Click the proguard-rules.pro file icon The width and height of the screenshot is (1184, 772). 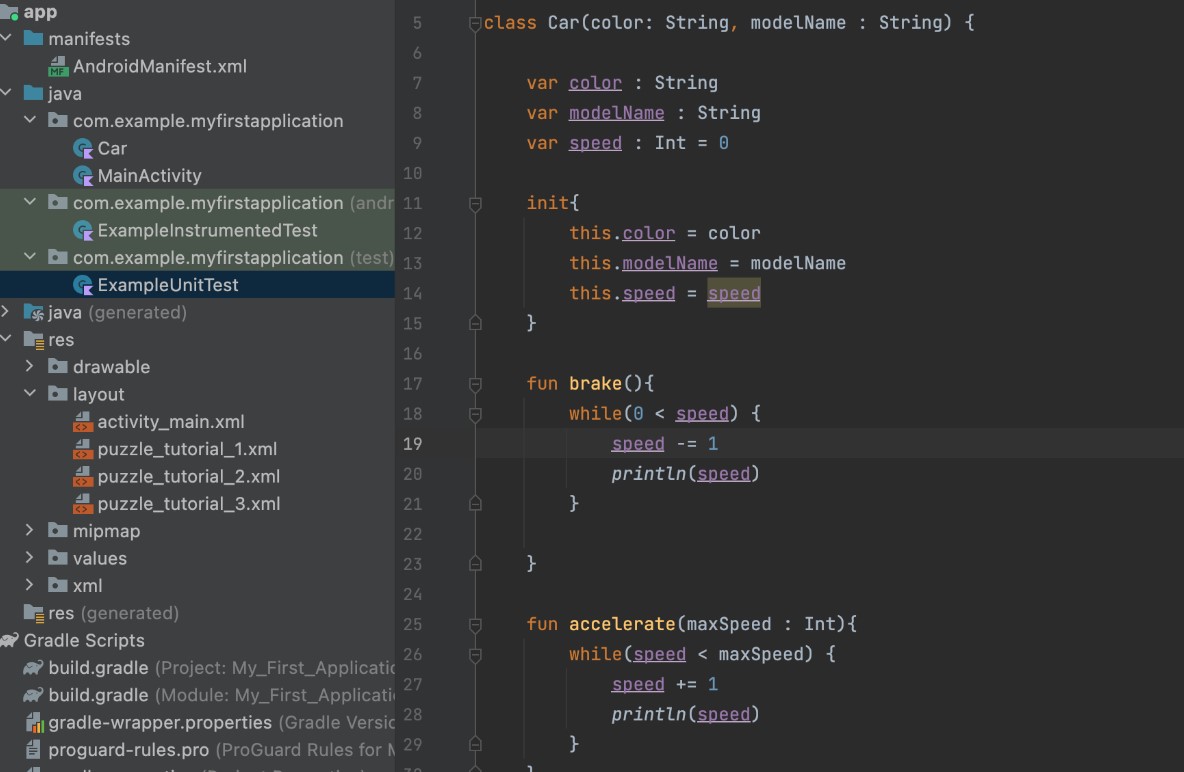33,749
